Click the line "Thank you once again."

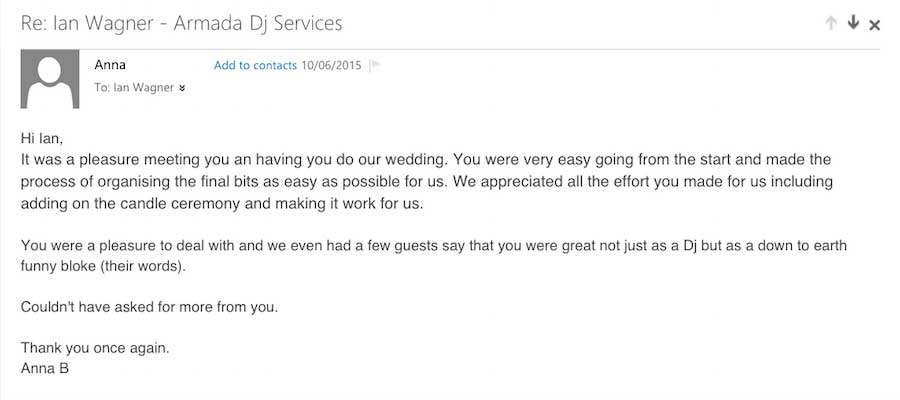[x=95, y=348]
